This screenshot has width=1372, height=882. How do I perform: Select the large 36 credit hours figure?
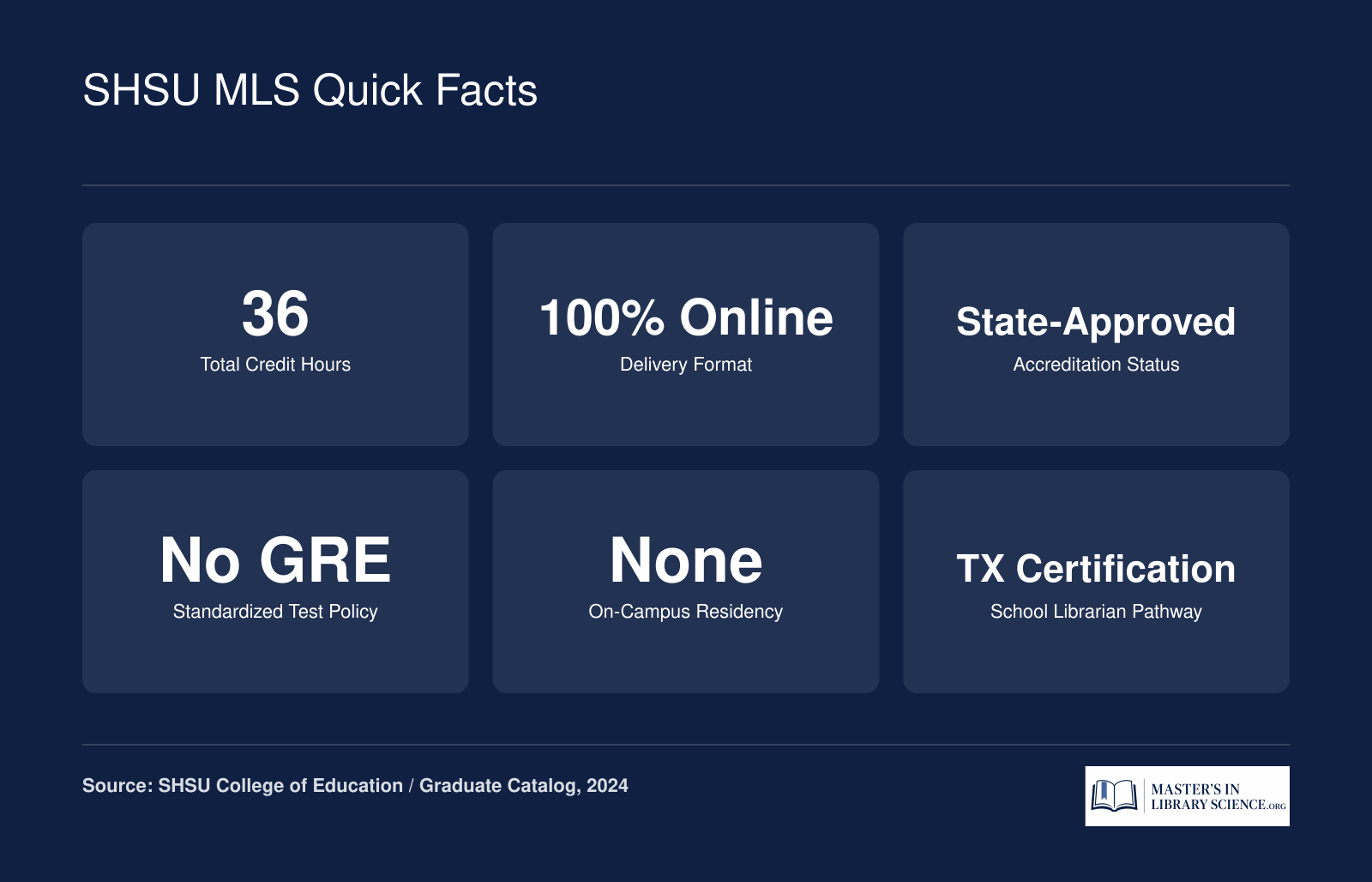pyautogui.click(x=275, y=313)
